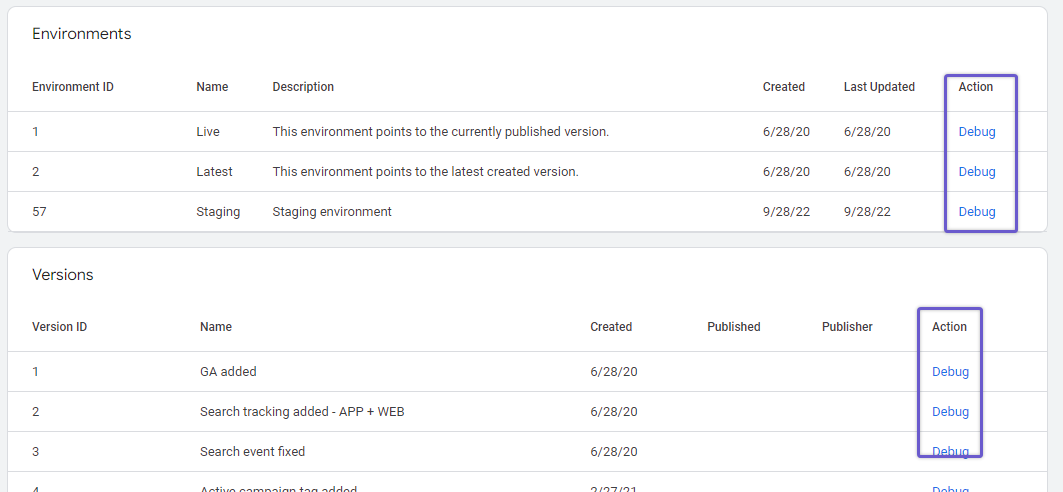Debug the Staging environment

click(x=976, y=211)
